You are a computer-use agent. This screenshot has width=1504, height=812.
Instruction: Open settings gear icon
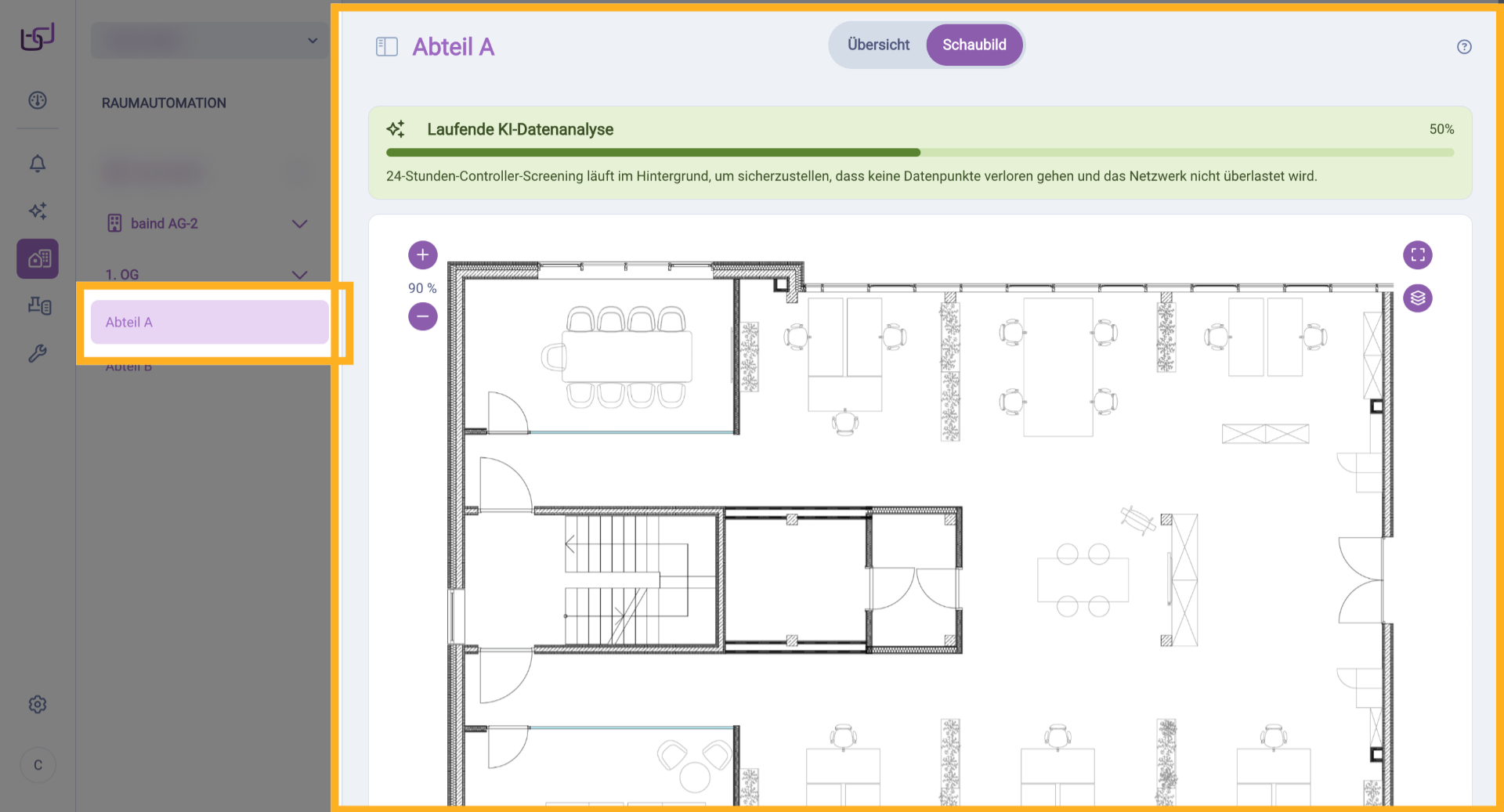tap(38, 705)
